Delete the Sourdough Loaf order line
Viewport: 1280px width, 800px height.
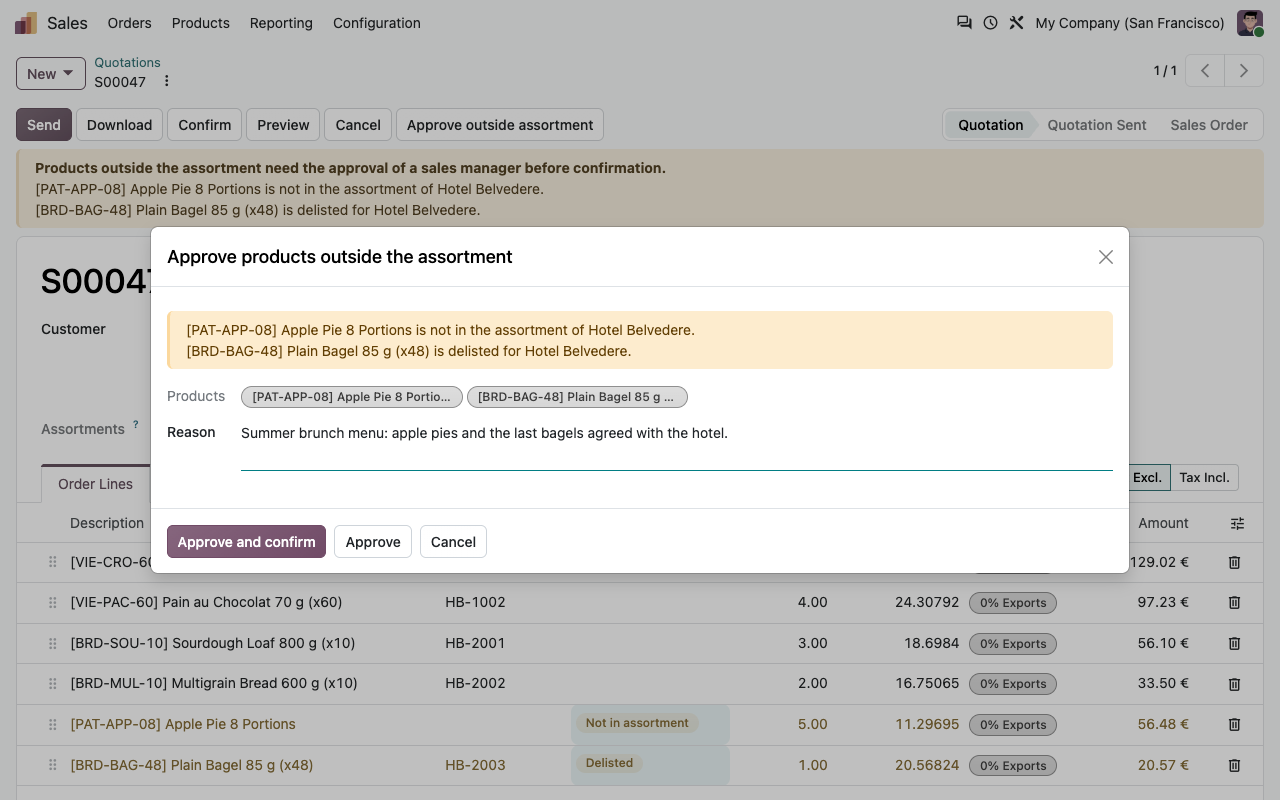tap(1234, 644)
